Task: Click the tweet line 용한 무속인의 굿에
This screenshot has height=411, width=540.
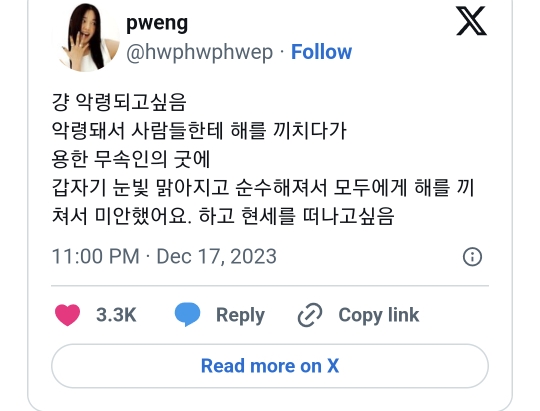Action: tap(131, 159)
